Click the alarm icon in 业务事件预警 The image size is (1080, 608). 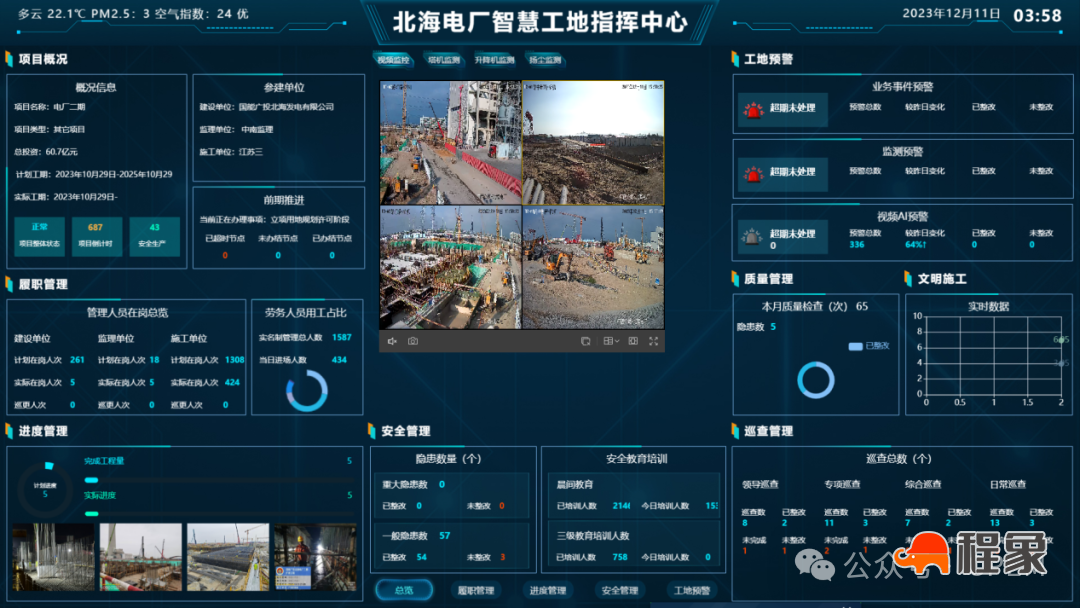pyautogui.click(x=753, y=109)
